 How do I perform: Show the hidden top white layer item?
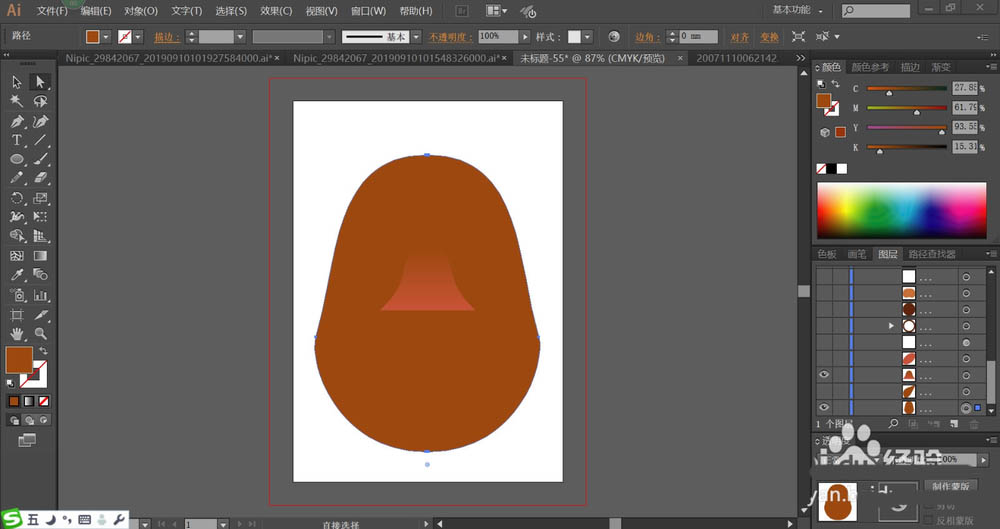click(823, 276)
